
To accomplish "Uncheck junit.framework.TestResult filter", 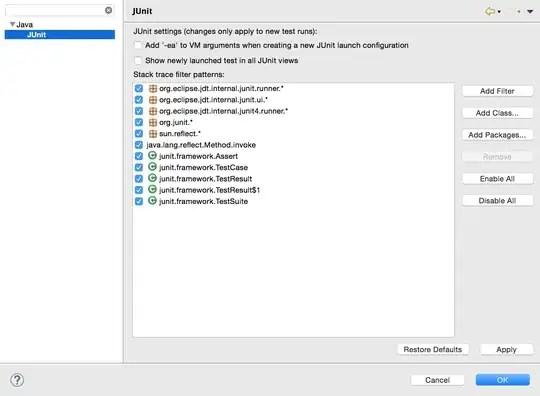I will tap(139, 179).
